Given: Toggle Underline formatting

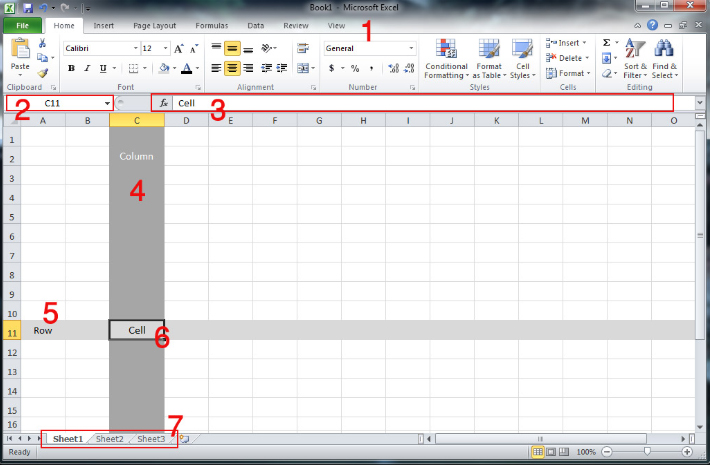Looking at the screenshot, I should [x=103, y=68].
